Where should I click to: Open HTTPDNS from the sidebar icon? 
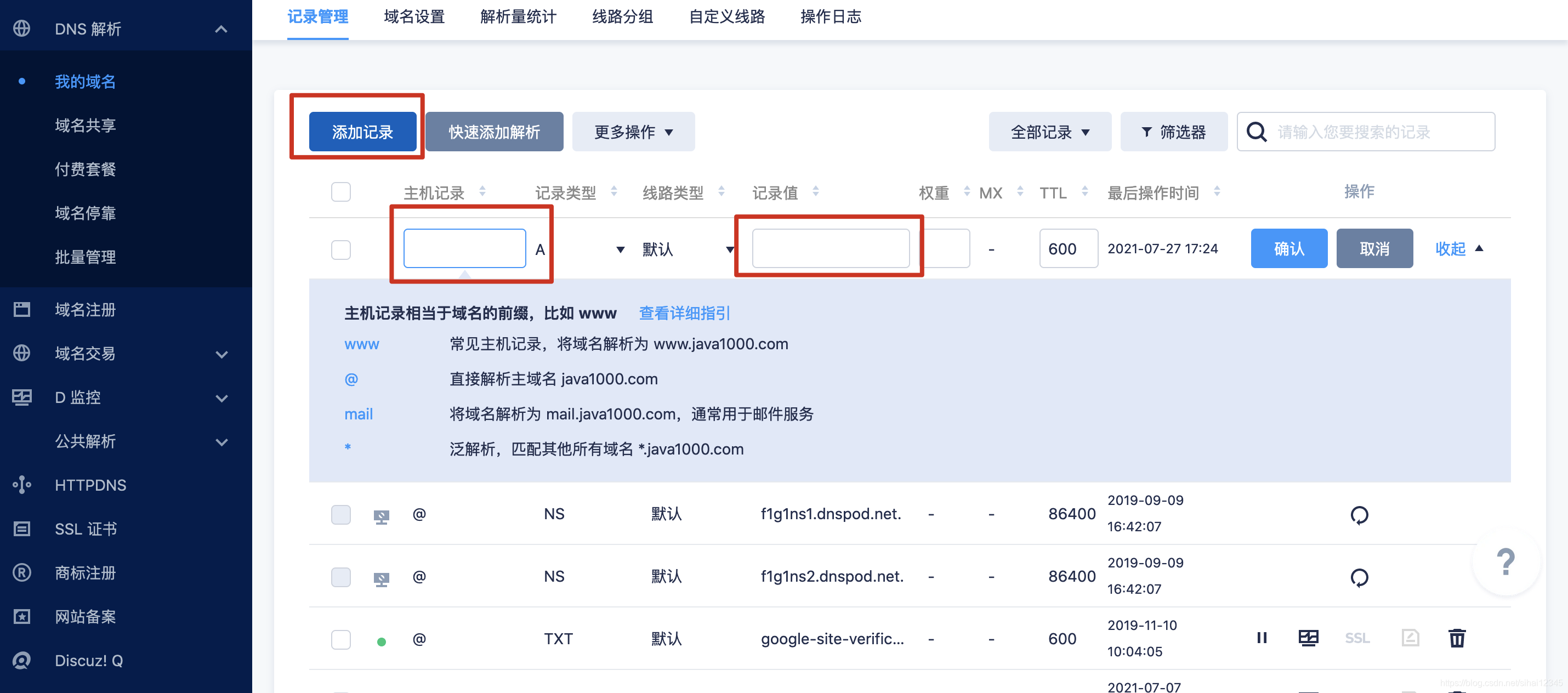[22, 485]
